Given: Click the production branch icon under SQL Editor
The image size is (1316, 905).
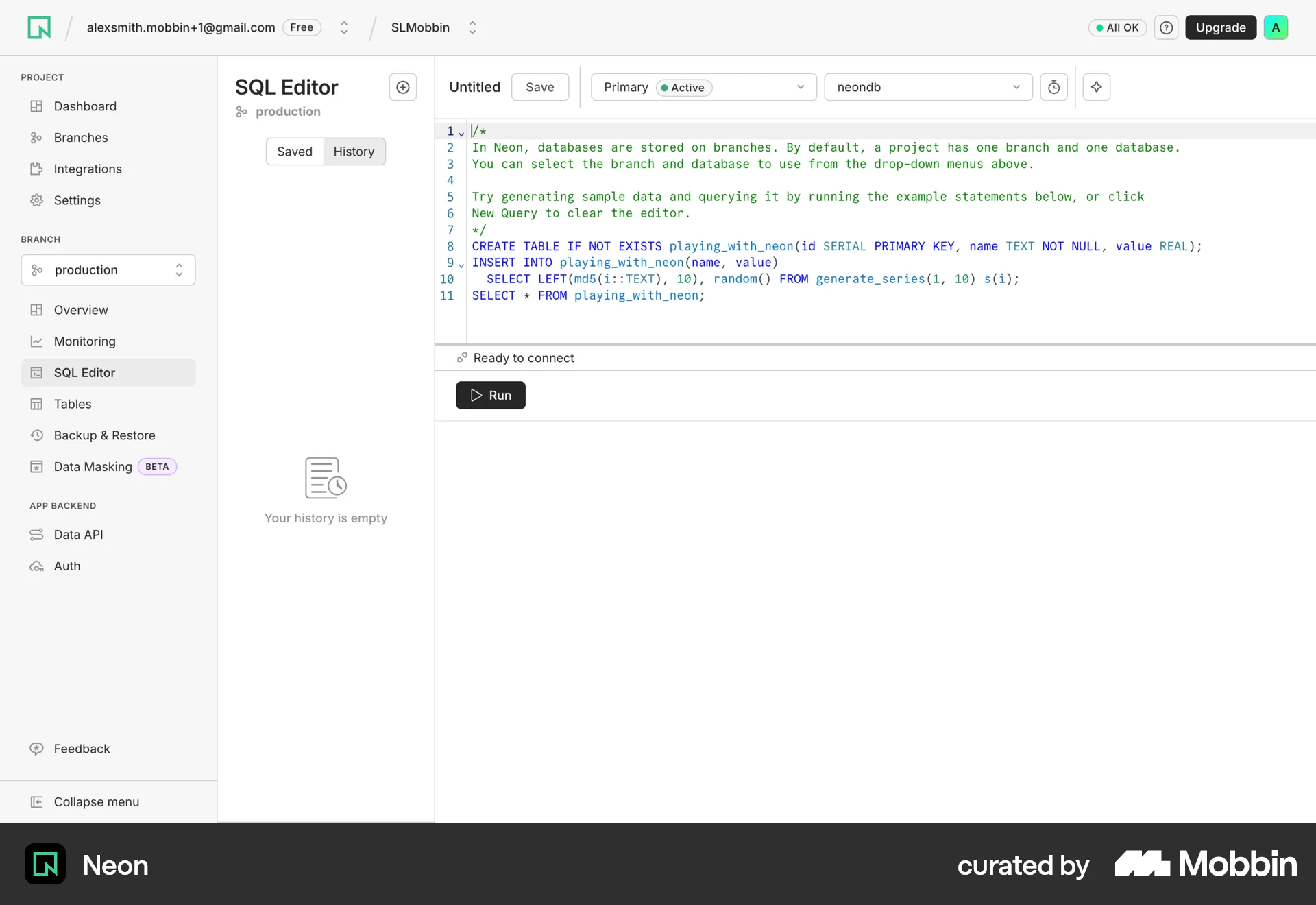Looking at the screenshot, I should point(241,112).
